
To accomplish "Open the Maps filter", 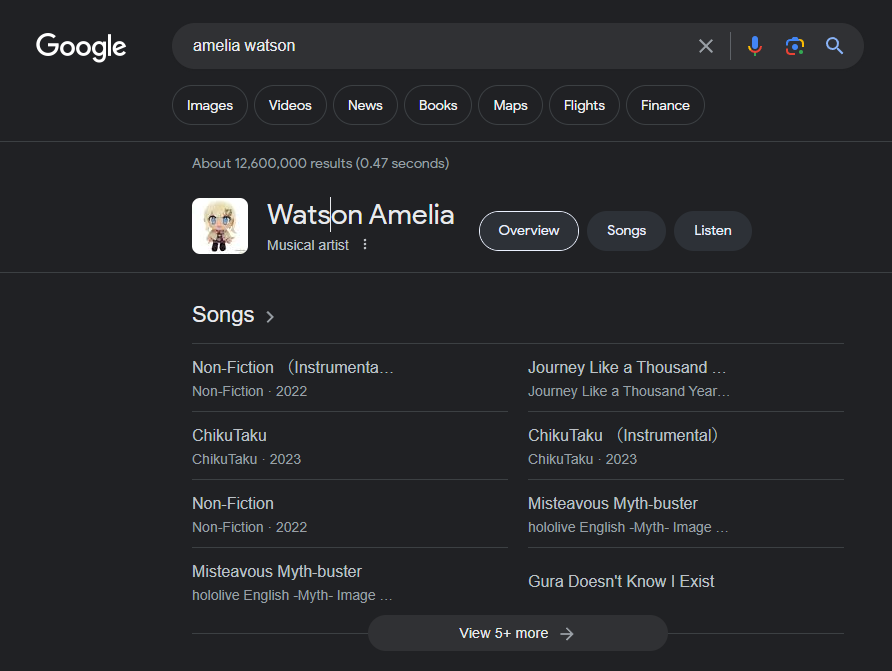I will pos(510,105).
